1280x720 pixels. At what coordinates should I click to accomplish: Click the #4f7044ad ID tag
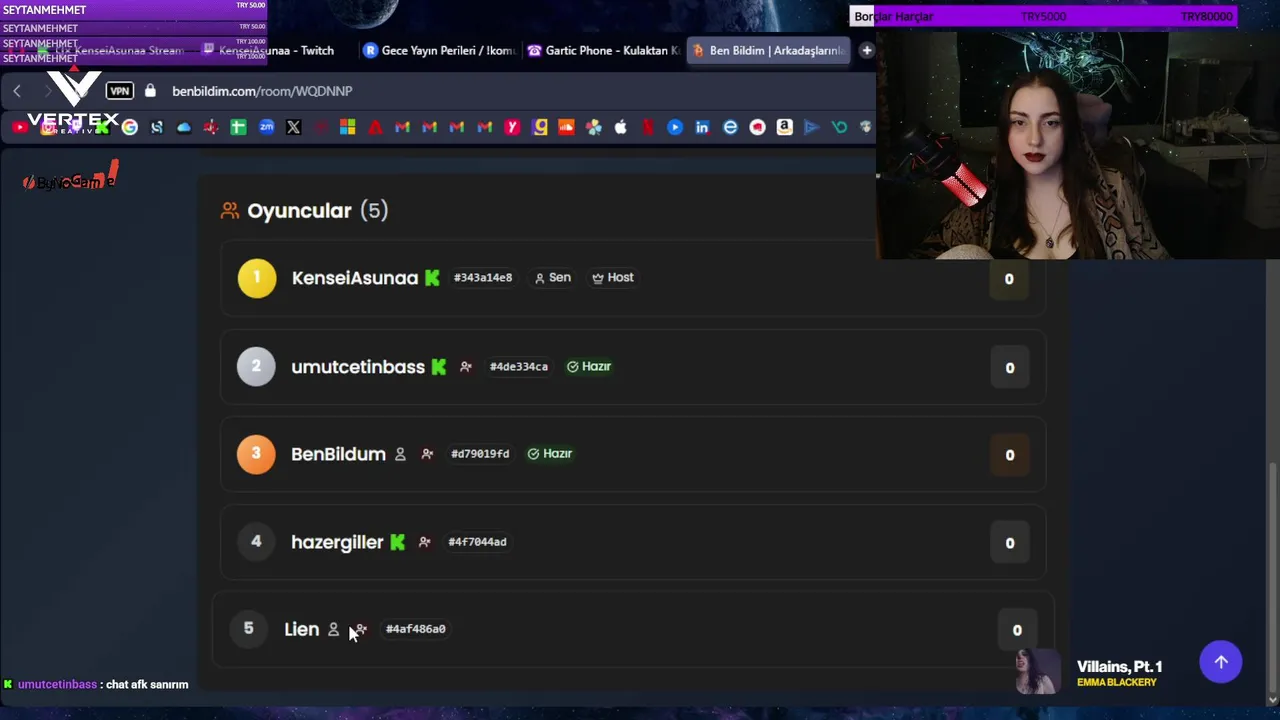[x=477, y=542]
